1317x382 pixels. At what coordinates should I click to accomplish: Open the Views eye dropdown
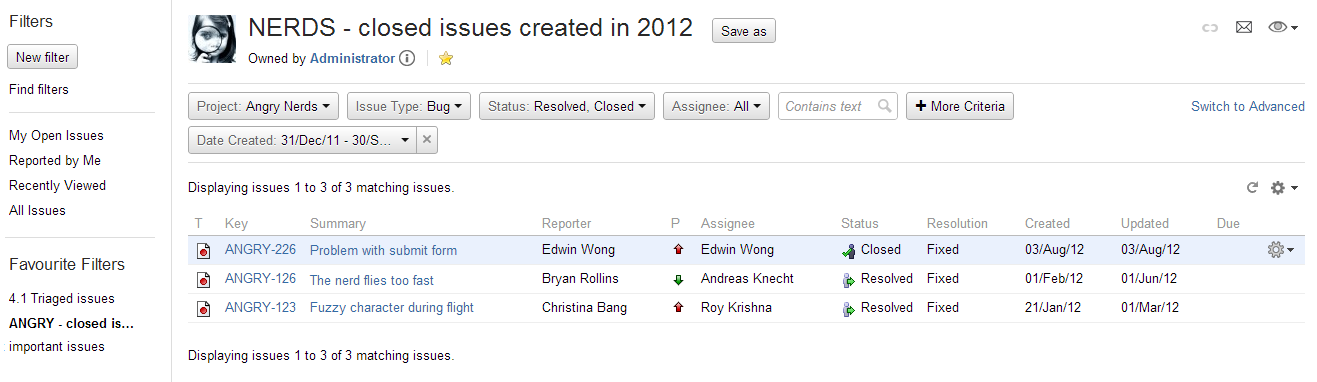1283,28
